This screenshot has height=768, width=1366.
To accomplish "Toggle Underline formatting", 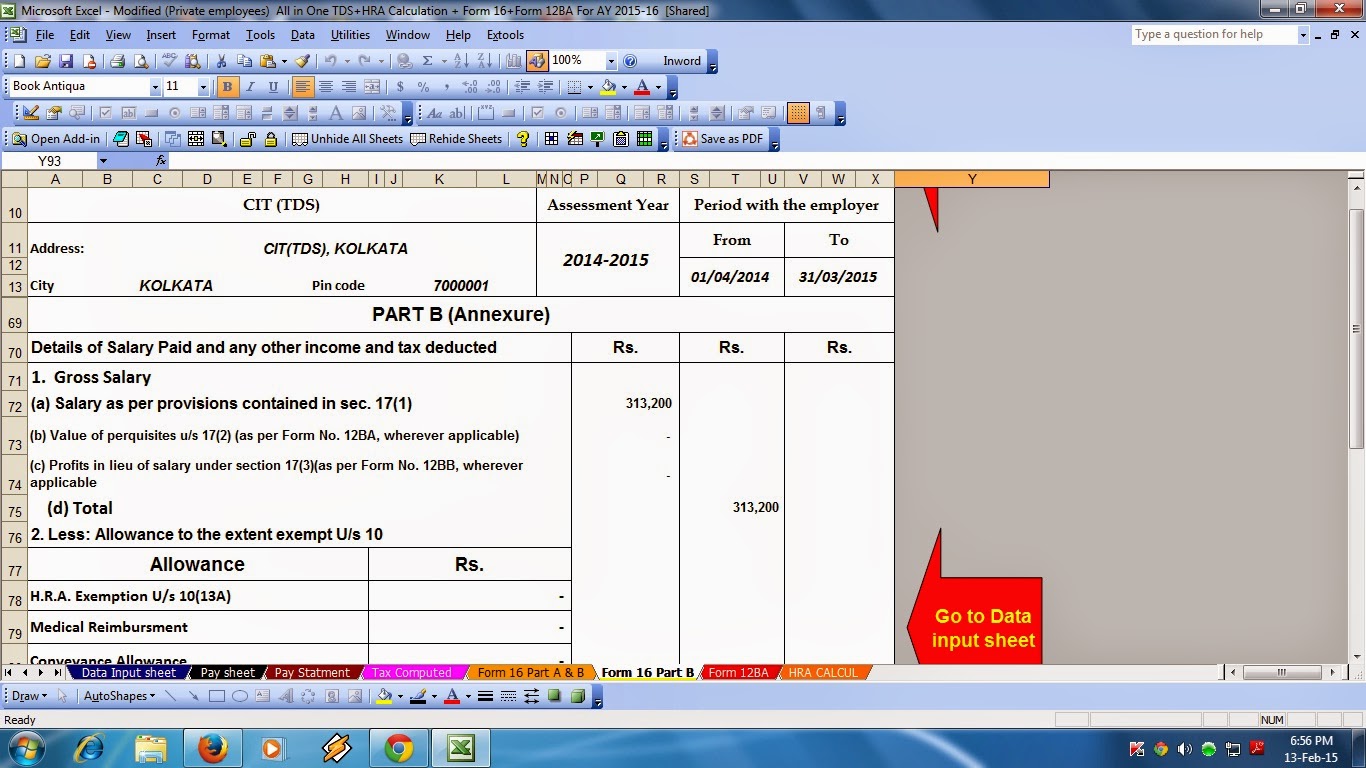I will 273,87.
